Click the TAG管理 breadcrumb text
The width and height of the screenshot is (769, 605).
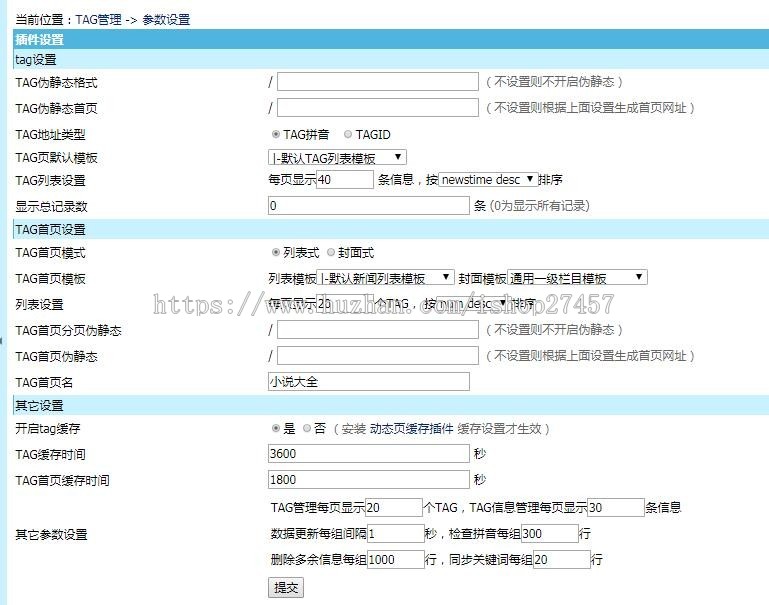pos(99,20)
